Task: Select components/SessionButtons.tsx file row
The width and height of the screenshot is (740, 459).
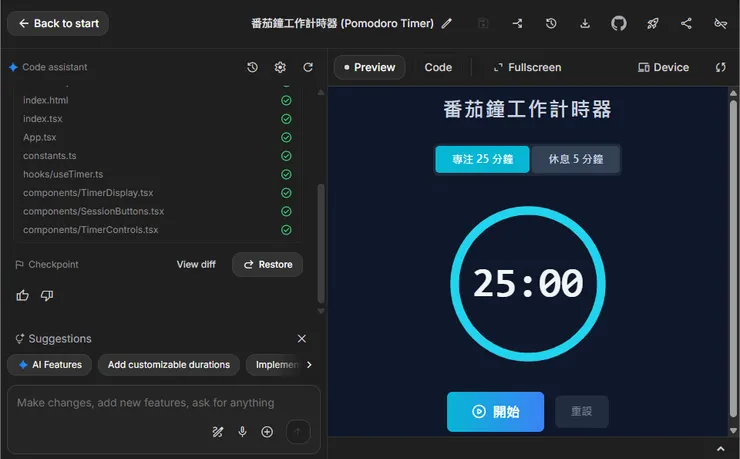Action: [x=157, y=211]
